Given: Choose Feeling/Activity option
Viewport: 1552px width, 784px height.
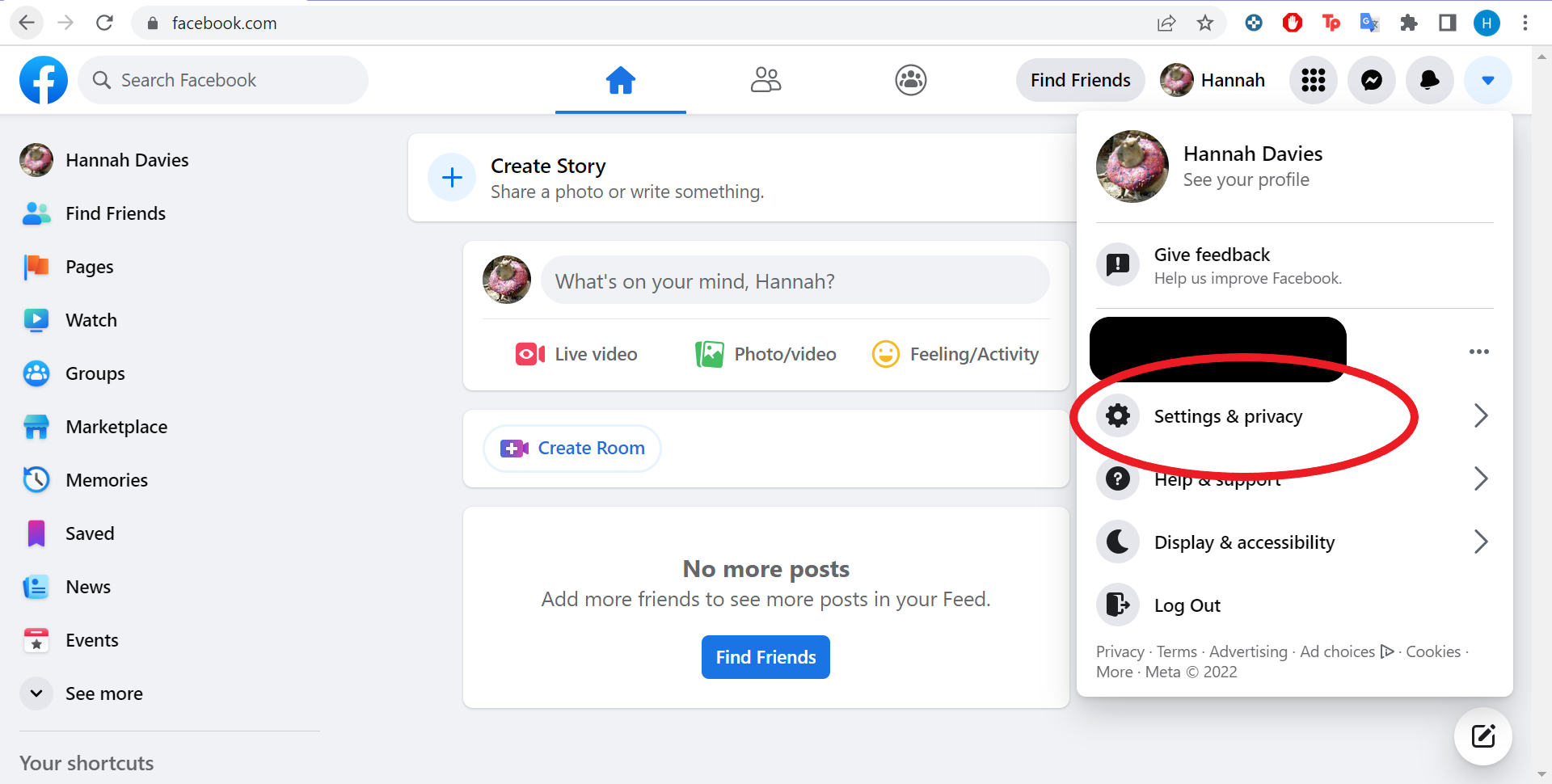Looking at the screenshot, I should (x=955, y=354).
